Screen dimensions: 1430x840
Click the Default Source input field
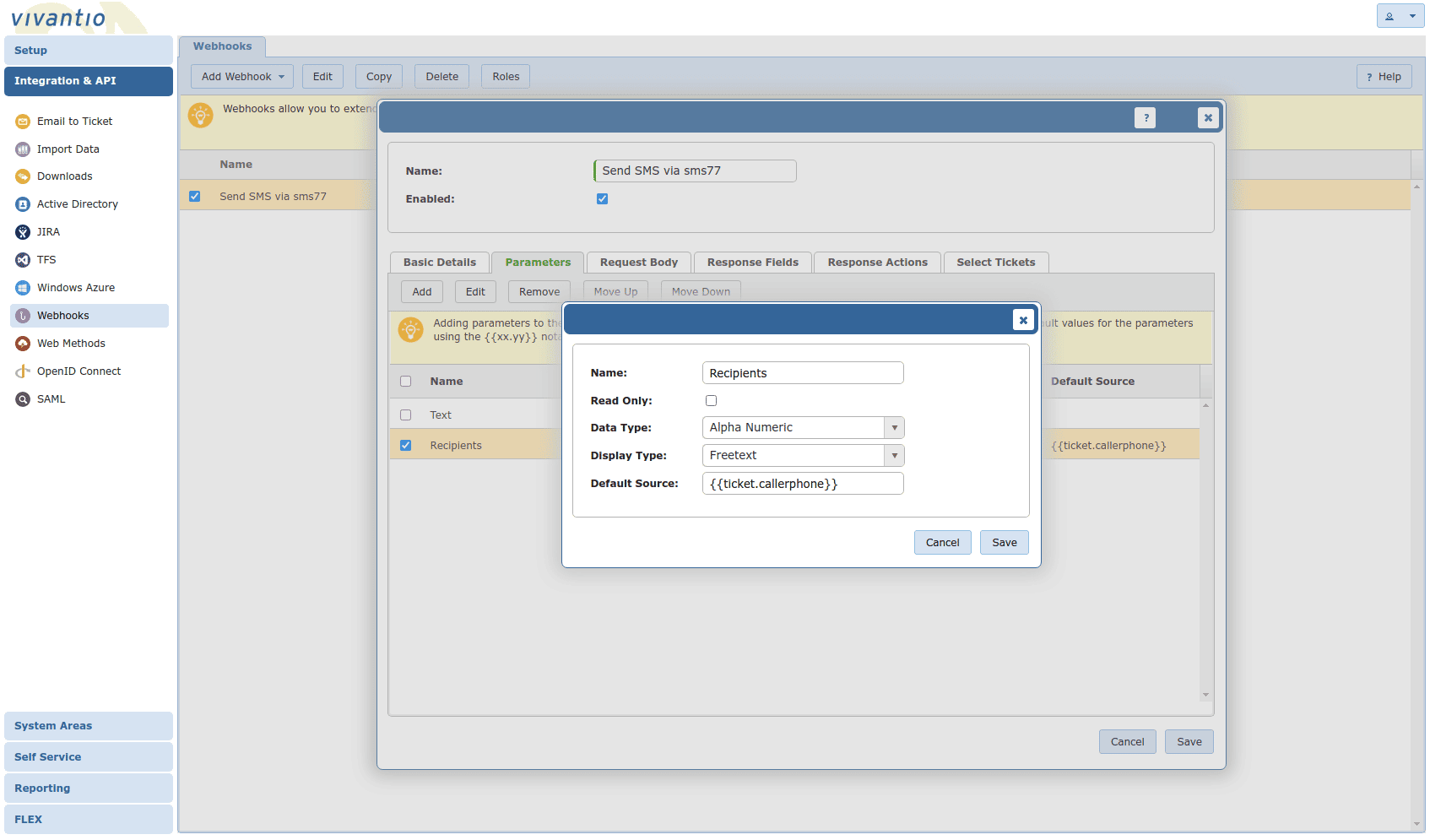802,484
